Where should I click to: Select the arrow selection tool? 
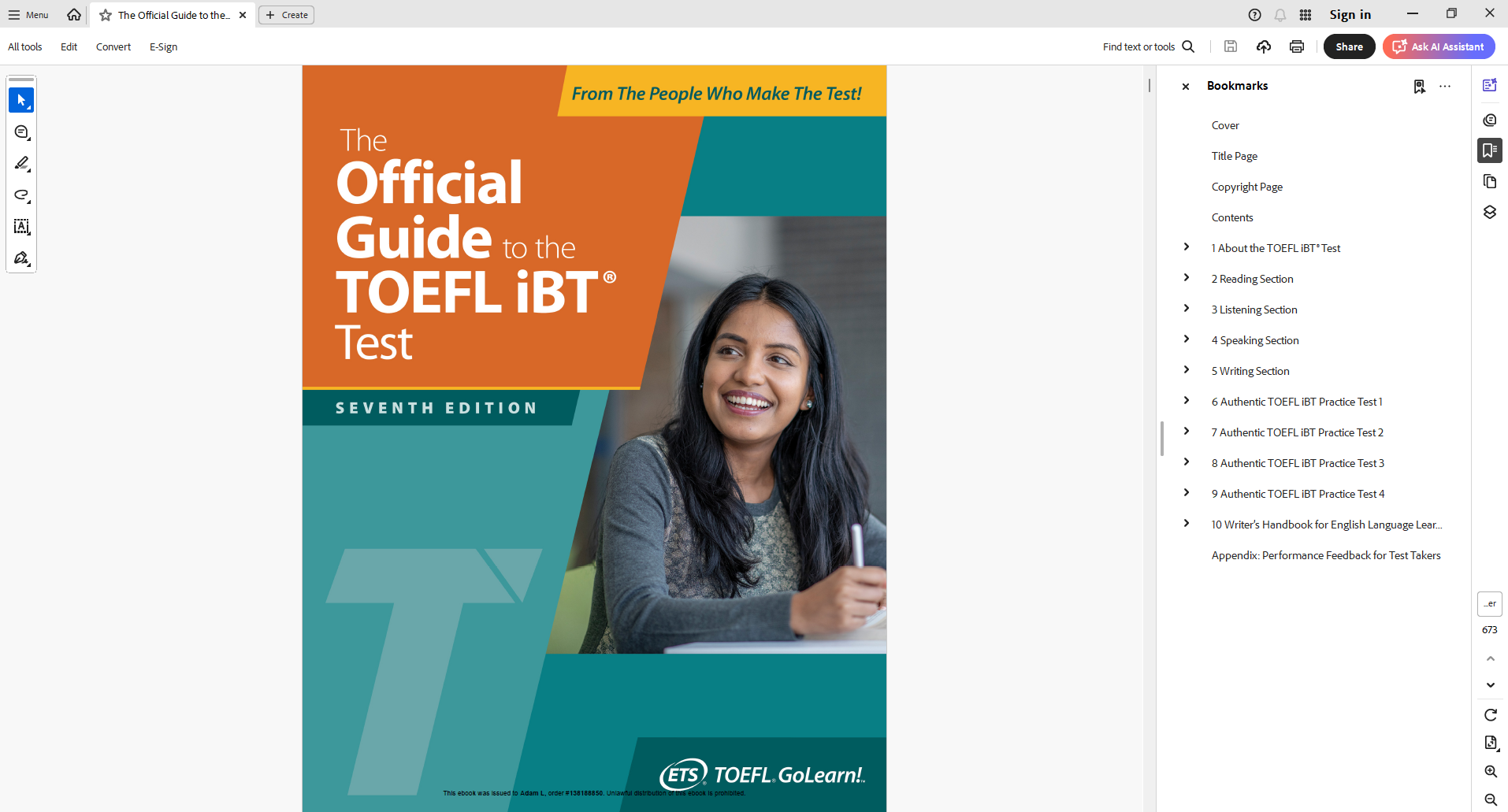point(21,101)
